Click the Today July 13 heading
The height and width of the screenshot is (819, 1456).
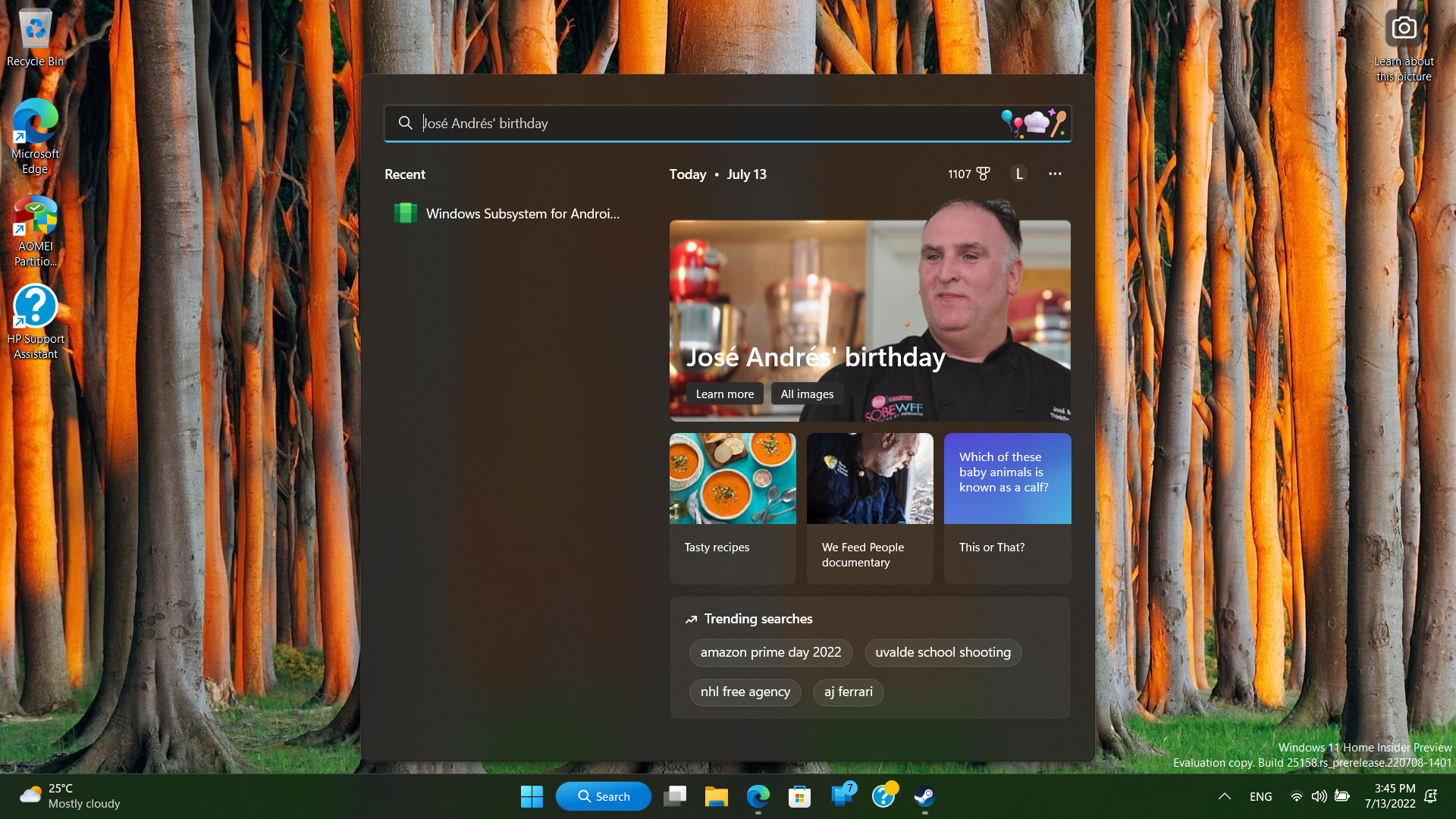tap(717, 174)
